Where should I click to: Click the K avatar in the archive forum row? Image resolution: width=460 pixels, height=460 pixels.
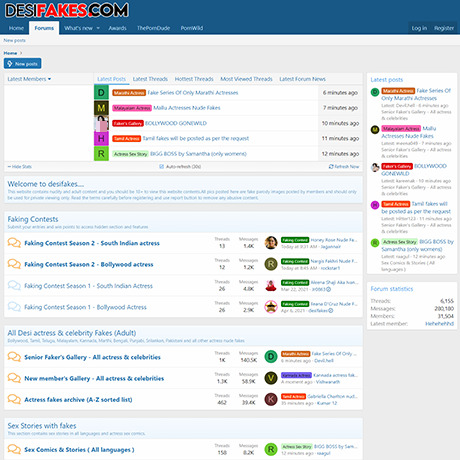271,399
